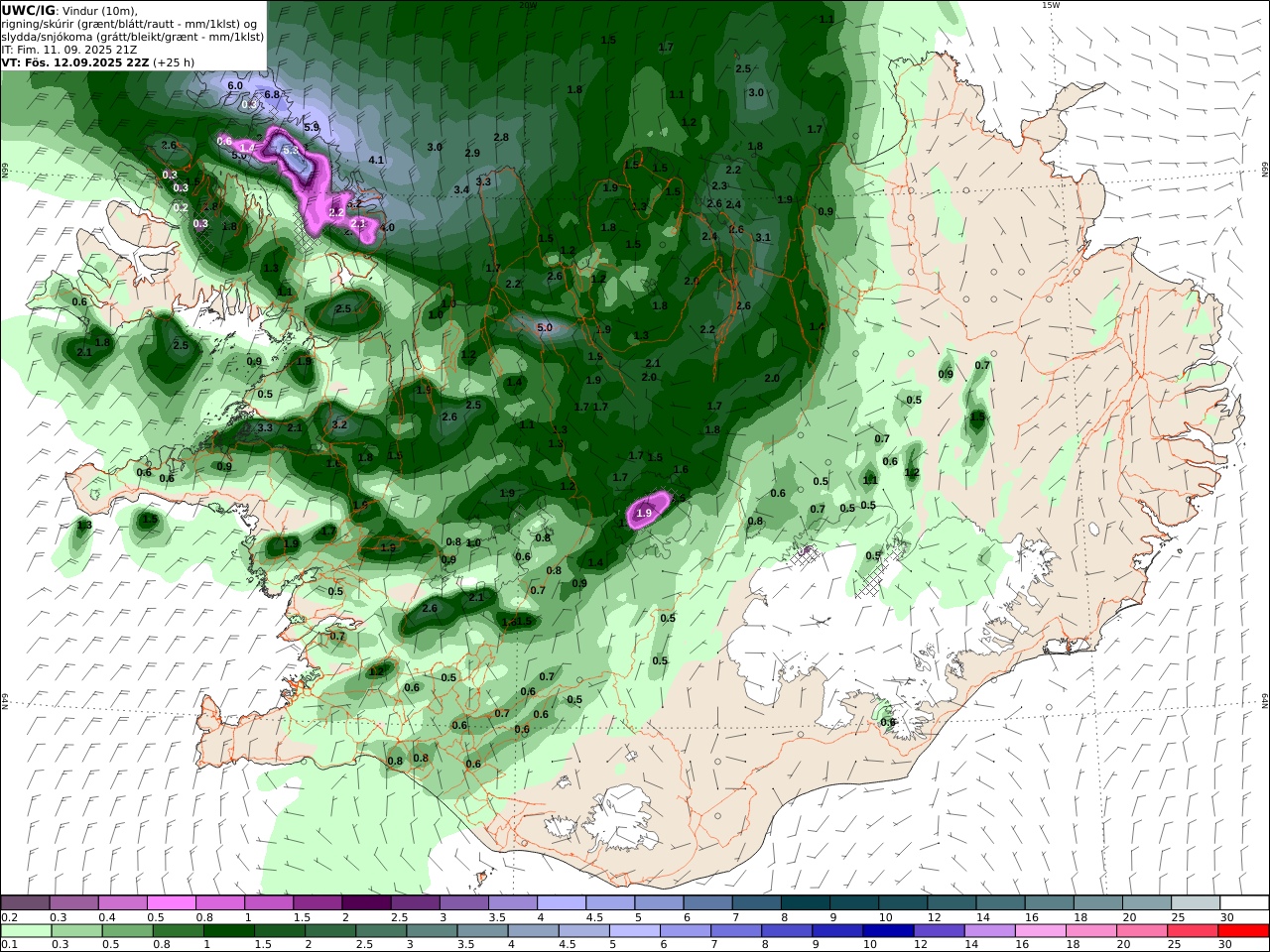
Task: Pick the darkest green bottom legend swatch labeled 1
Action: coord(228,931)
